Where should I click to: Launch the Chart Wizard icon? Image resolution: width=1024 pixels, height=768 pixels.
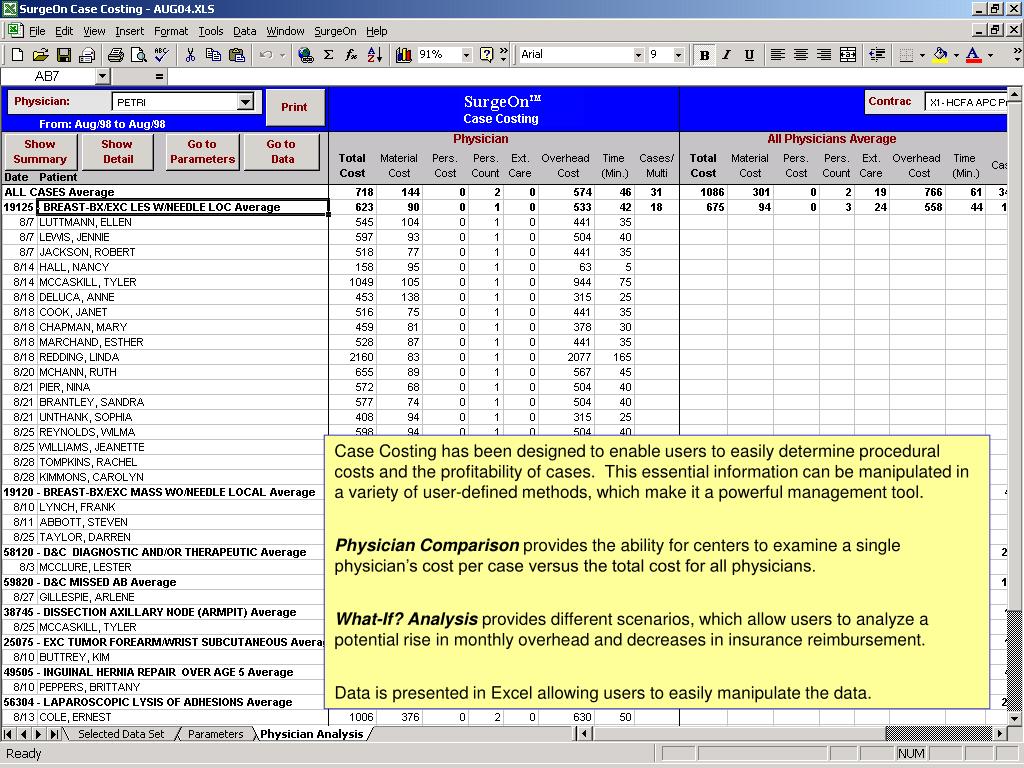point(404,55)
